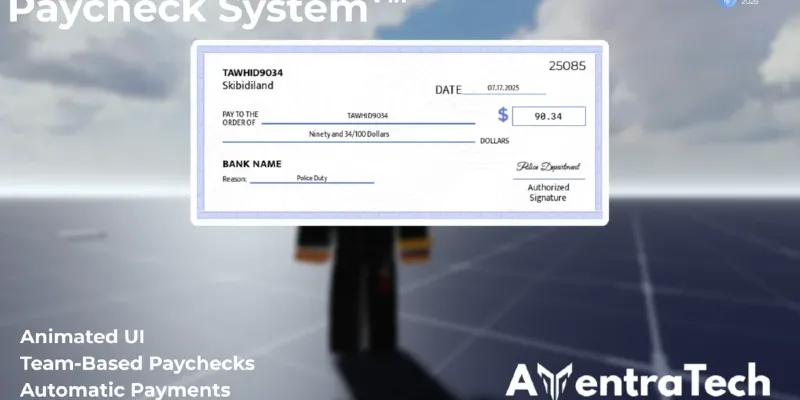Click the DATE label on the check
800x400 pixels.
[448, 90]
